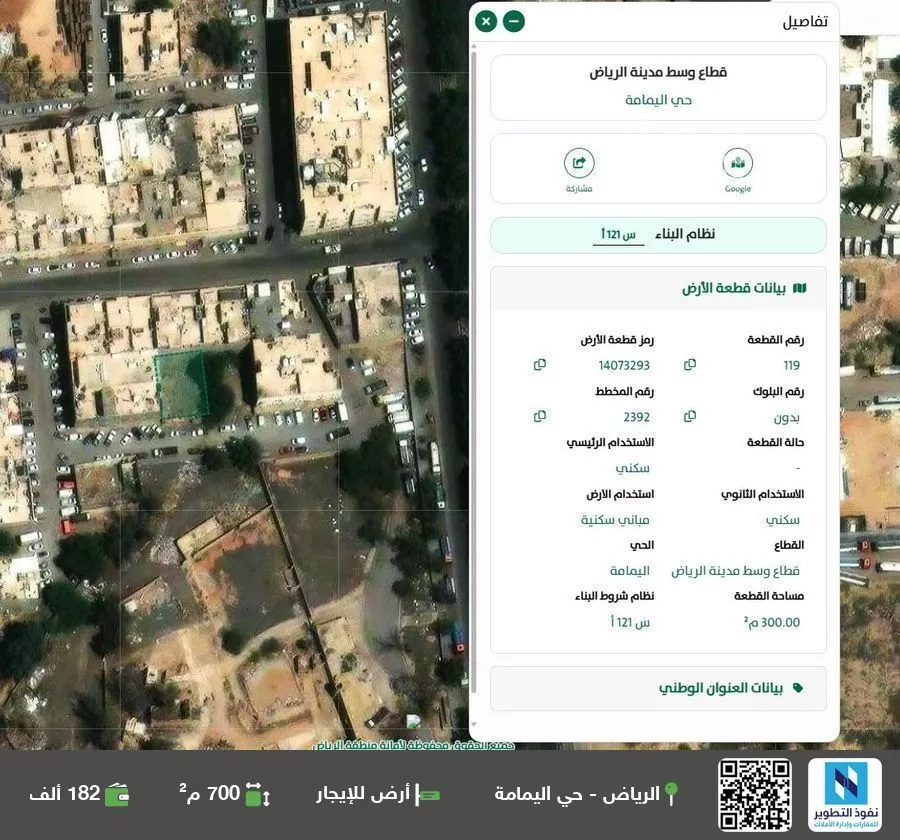
Task: Collapse the details panel with the minus button
Action: coord(513,20)
